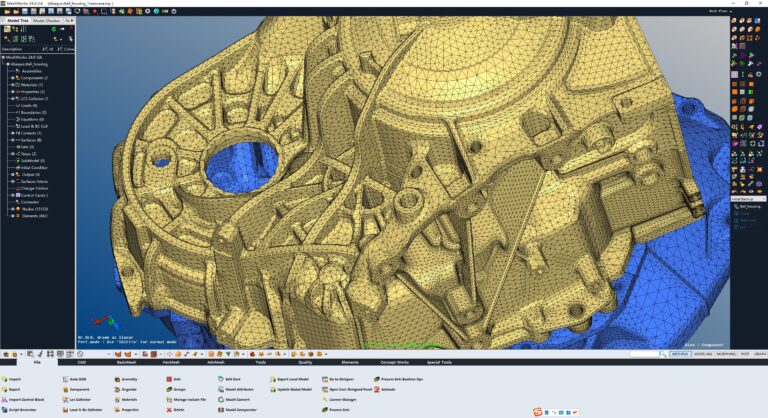The width and height of the screenshot is (768, 418).
Task: Open the License Manager
Action: pyautogui.click(x=339, y=400)
